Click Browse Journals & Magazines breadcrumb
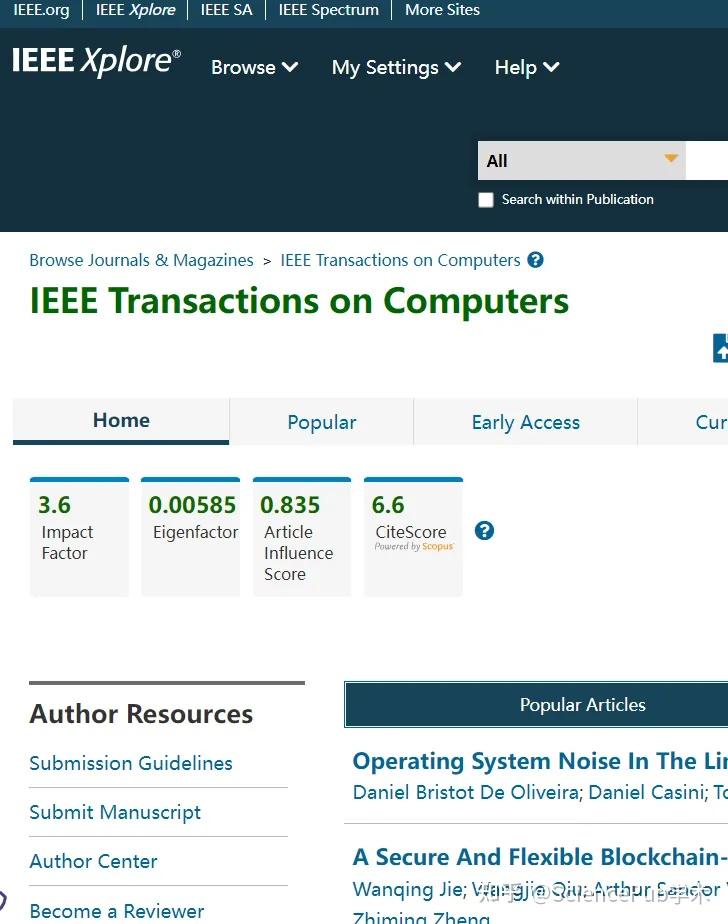Image resolution: width=728 pixels, height=924 pixels. pos(141,260)
